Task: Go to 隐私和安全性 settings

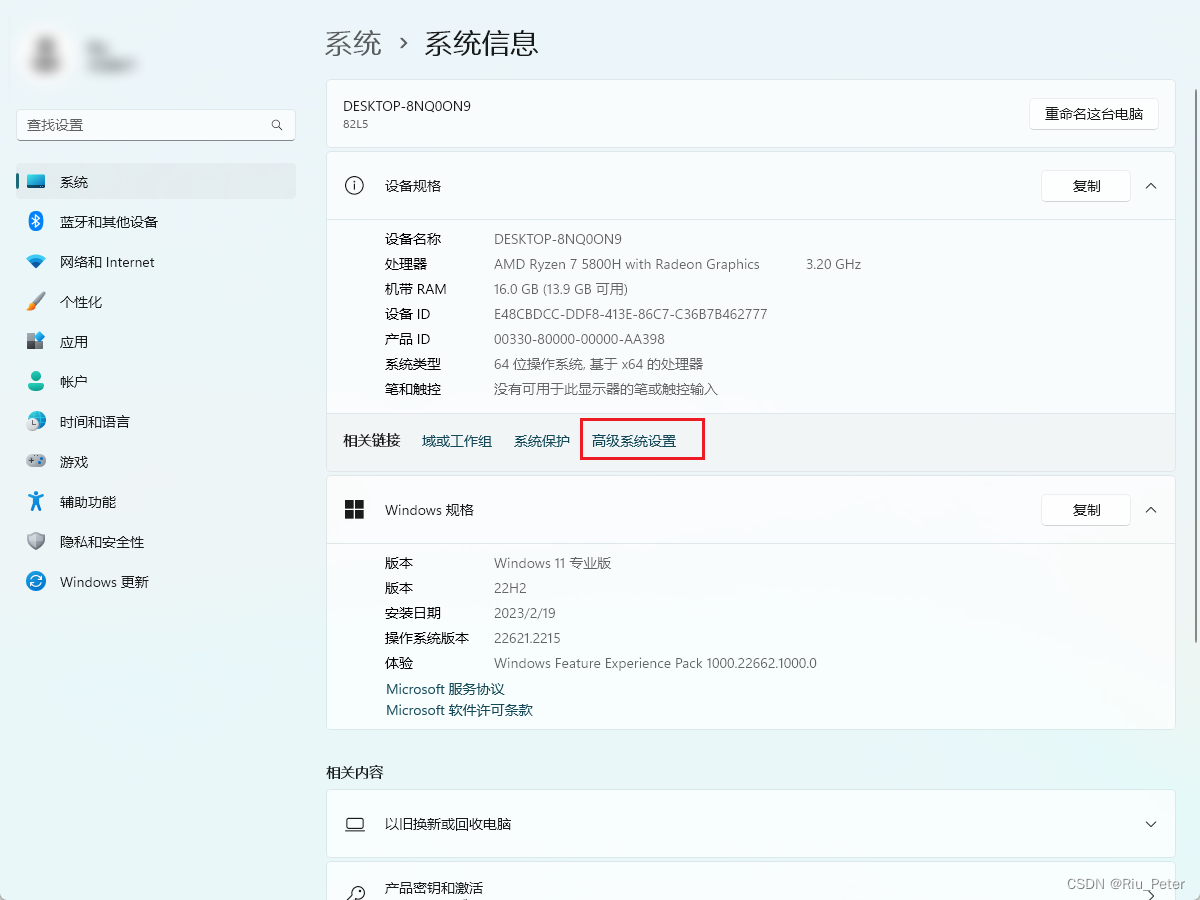Action: (x=156, y=542)
